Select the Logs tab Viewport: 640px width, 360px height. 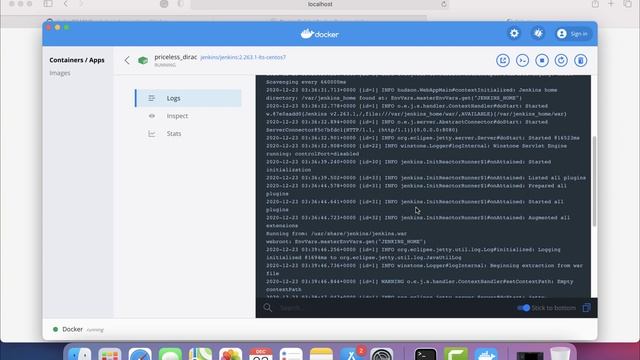tap(188, 98)
